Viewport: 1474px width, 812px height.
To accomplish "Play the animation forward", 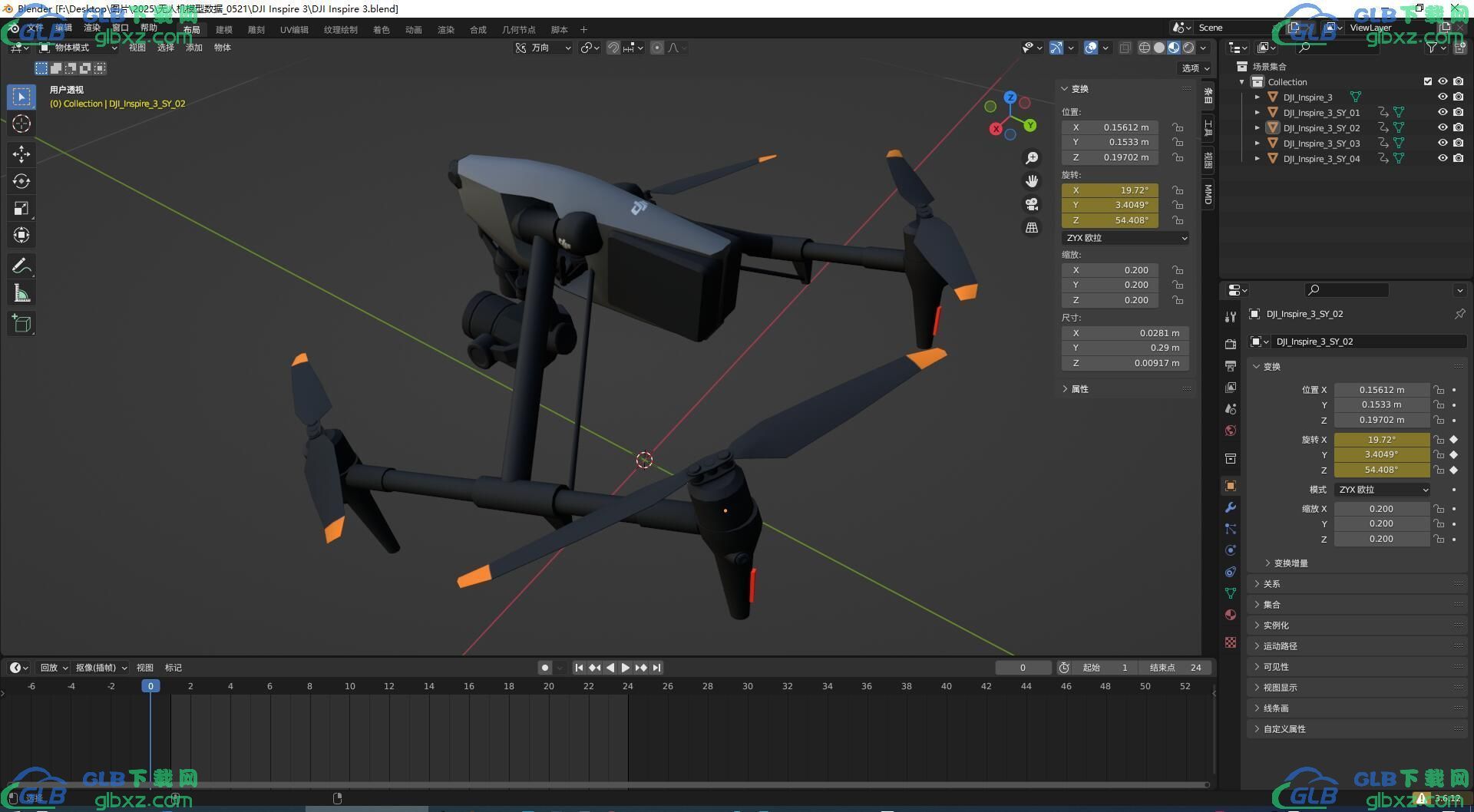I will [625, 668].
